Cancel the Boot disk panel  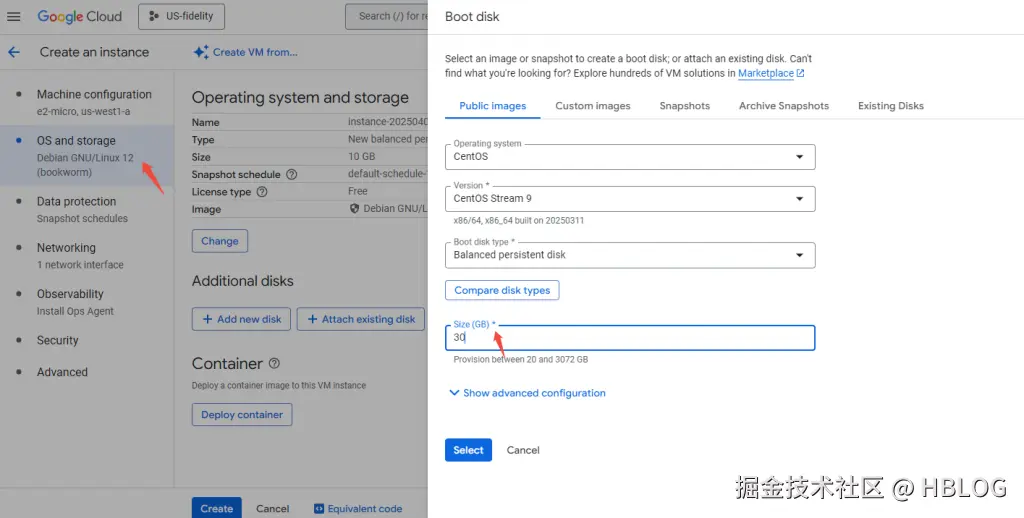523,450
